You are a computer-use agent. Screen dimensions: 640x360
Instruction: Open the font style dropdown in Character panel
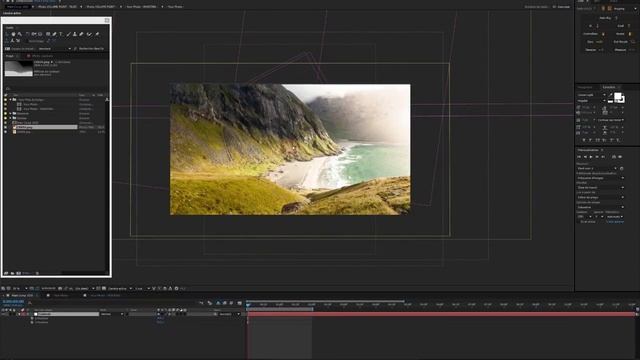[591, 100]
